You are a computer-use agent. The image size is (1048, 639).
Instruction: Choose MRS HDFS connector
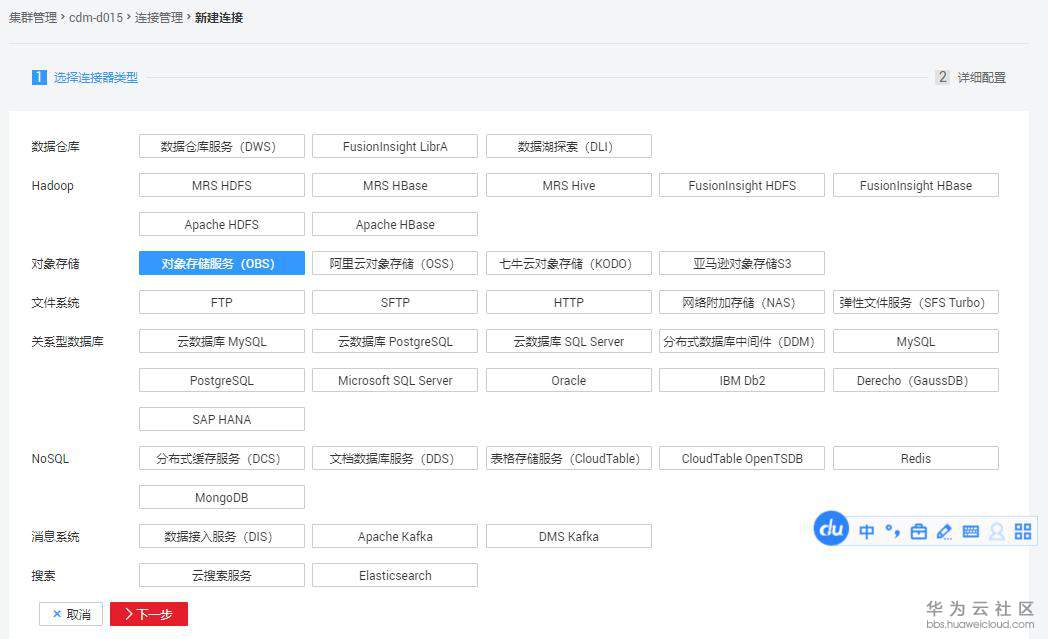[x=222, y=185]
